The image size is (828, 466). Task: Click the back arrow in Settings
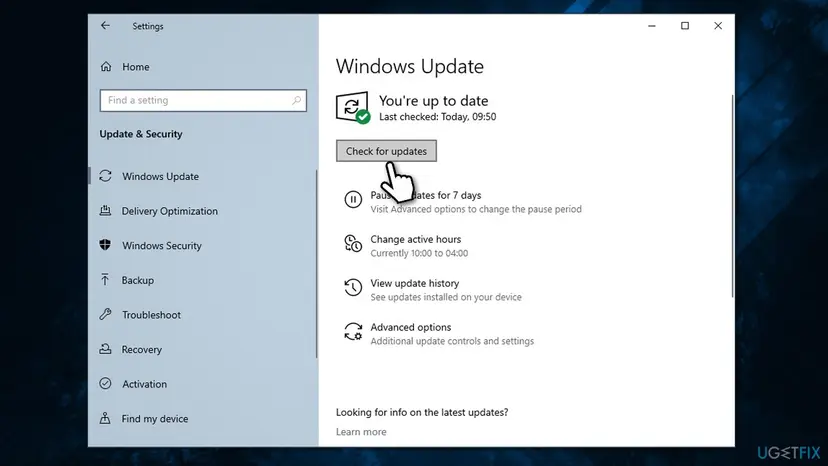(x=105, y=25)
